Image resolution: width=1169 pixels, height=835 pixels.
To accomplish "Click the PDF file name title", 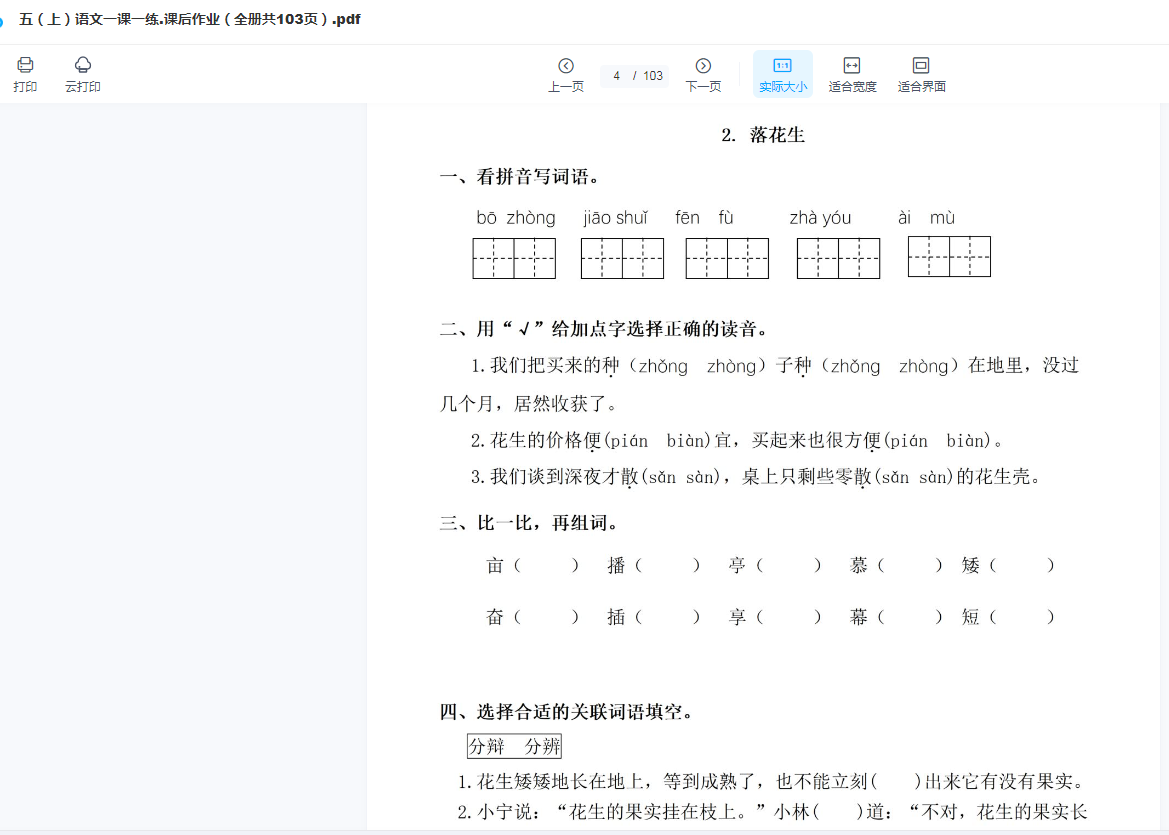I will [190, 20].
